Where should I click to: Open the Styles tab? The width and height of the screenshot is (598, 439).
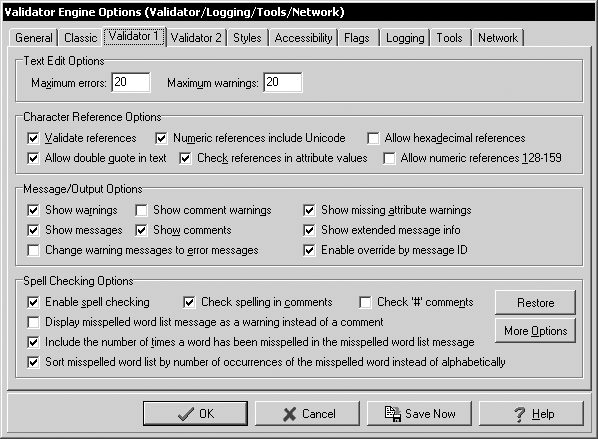pyautogui.click(x=248, y=38)
